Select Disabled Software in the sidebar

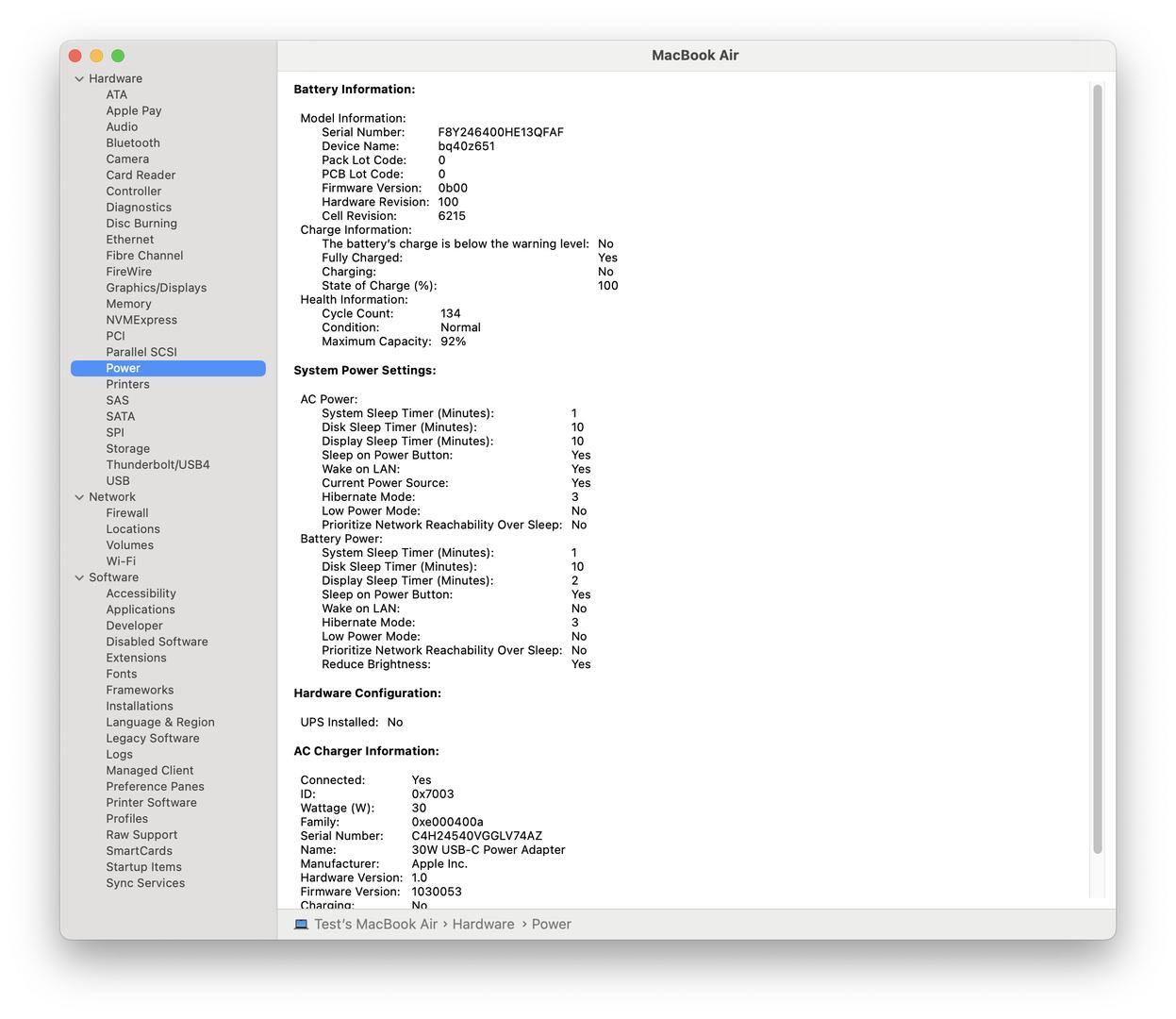point(157,642)
